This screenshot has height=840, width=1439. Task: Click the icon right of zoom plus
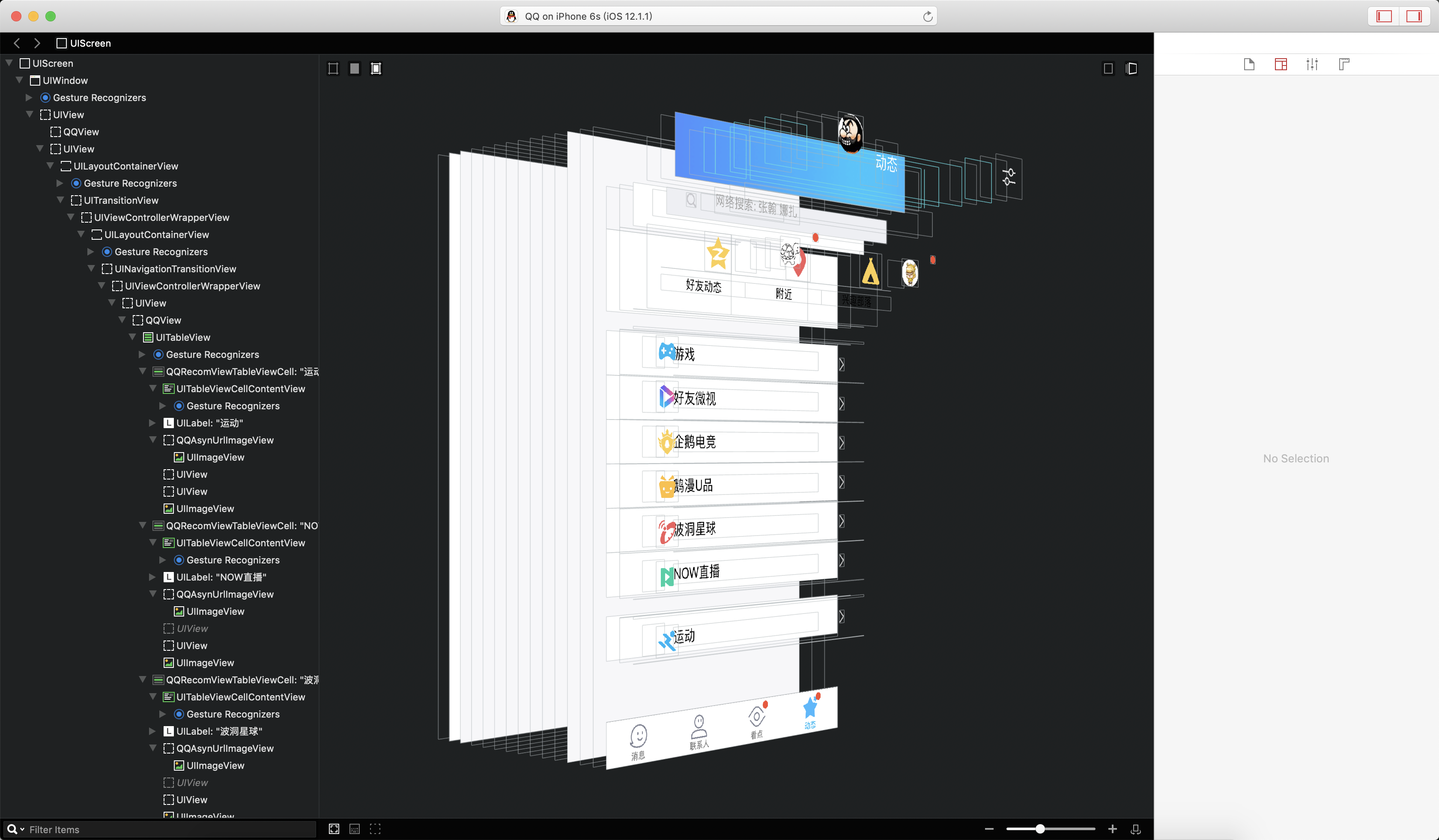pyautogui.click(x=1136, y=829)
